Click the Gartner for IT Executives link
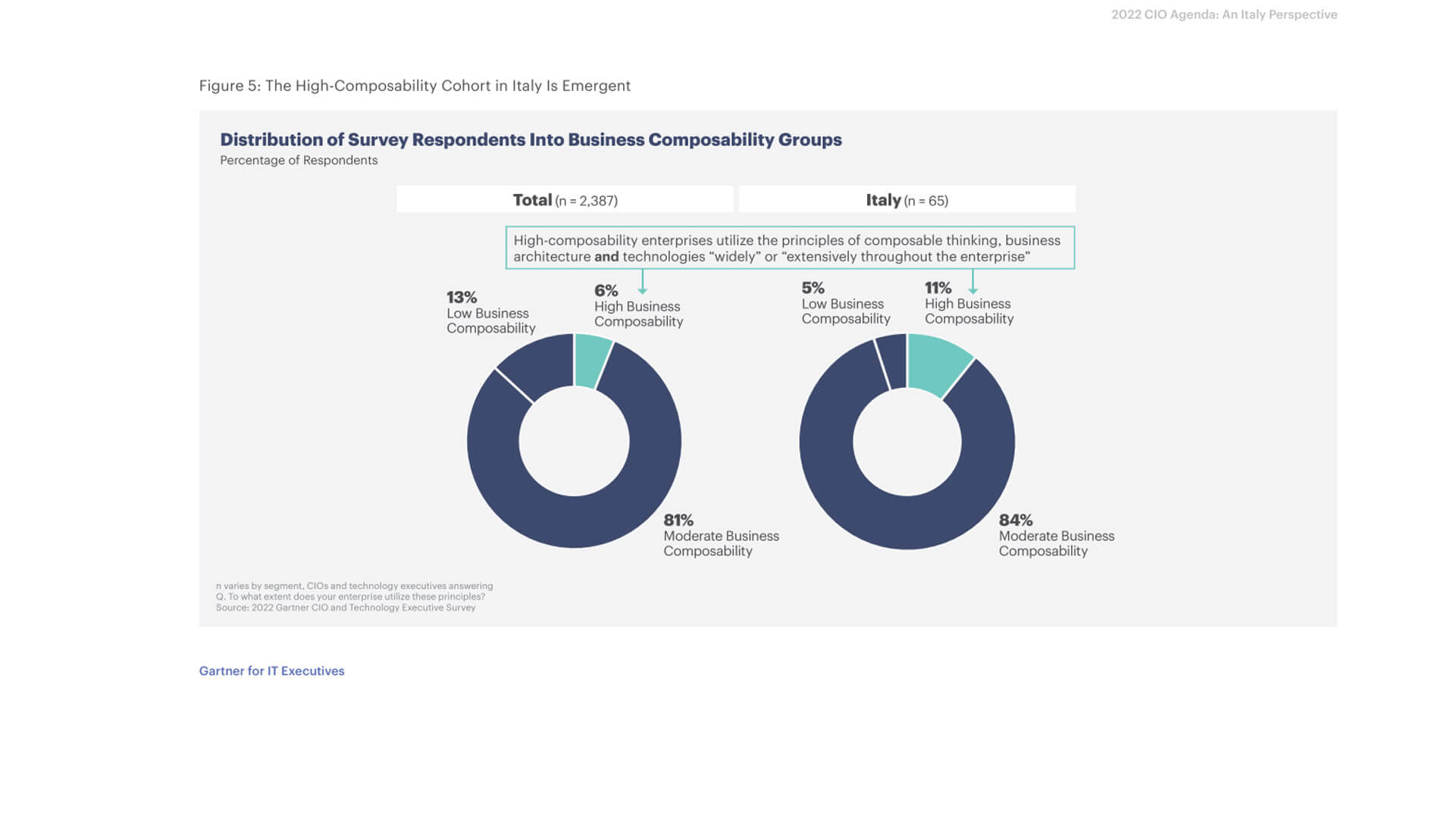This screenshot has height=819, width=1456. pos(271,671)
